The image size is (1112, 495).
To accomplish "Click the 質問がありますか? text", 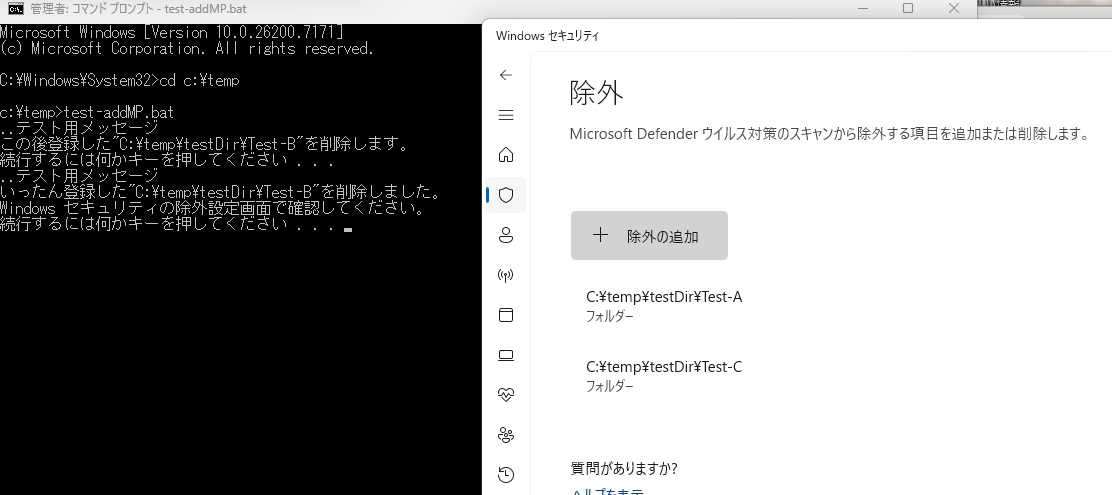I will tap(624, 468).
